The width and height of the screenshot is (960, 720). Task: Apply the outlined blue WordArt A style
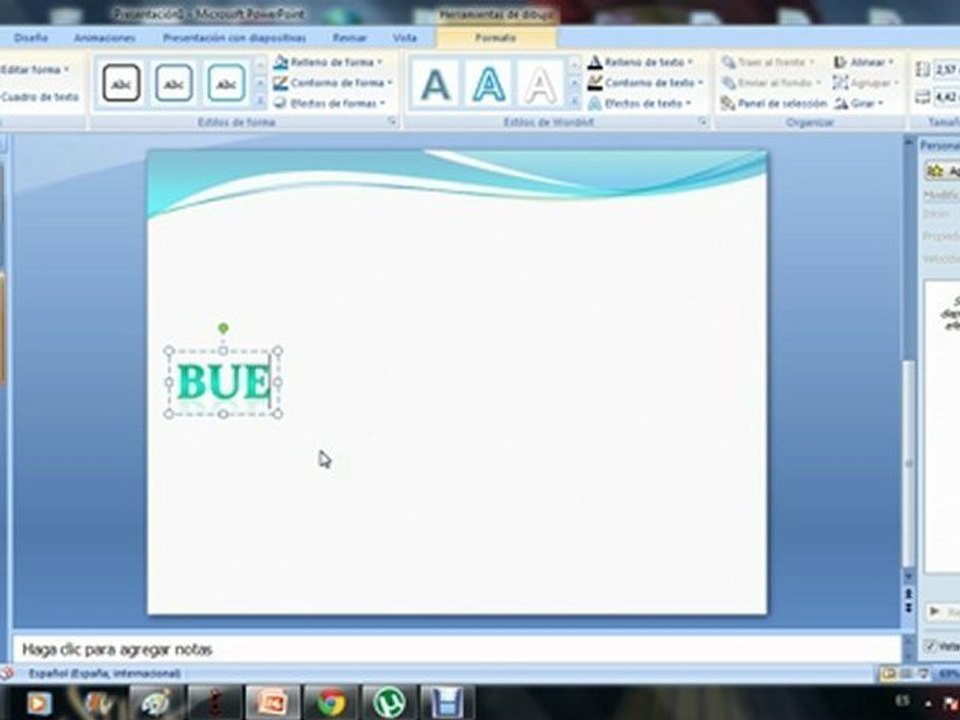click(x=488, y=84)
